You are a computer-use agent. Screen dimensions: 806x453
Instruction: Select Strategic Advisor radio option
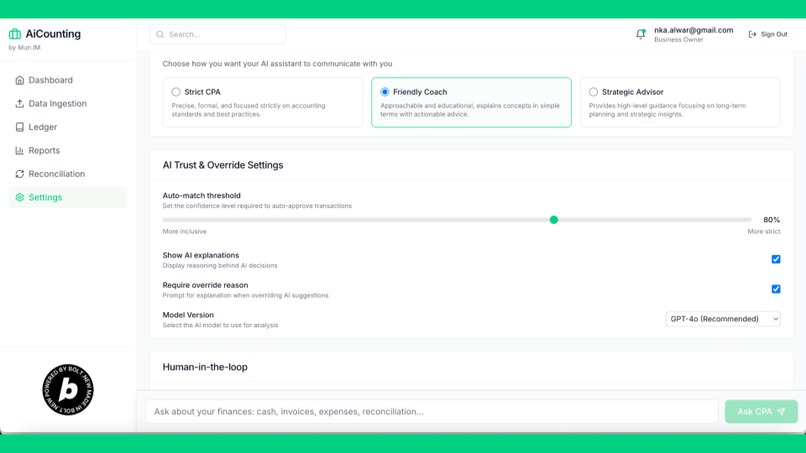[593, 92]
